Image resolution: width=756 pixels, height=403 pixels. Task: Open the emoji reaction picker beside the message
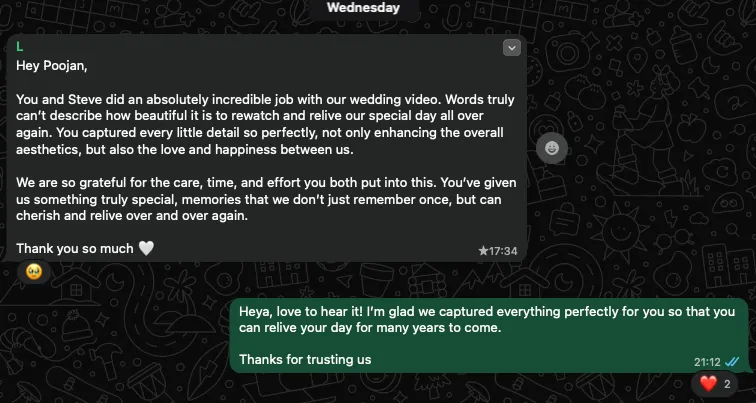coord(552,148)
